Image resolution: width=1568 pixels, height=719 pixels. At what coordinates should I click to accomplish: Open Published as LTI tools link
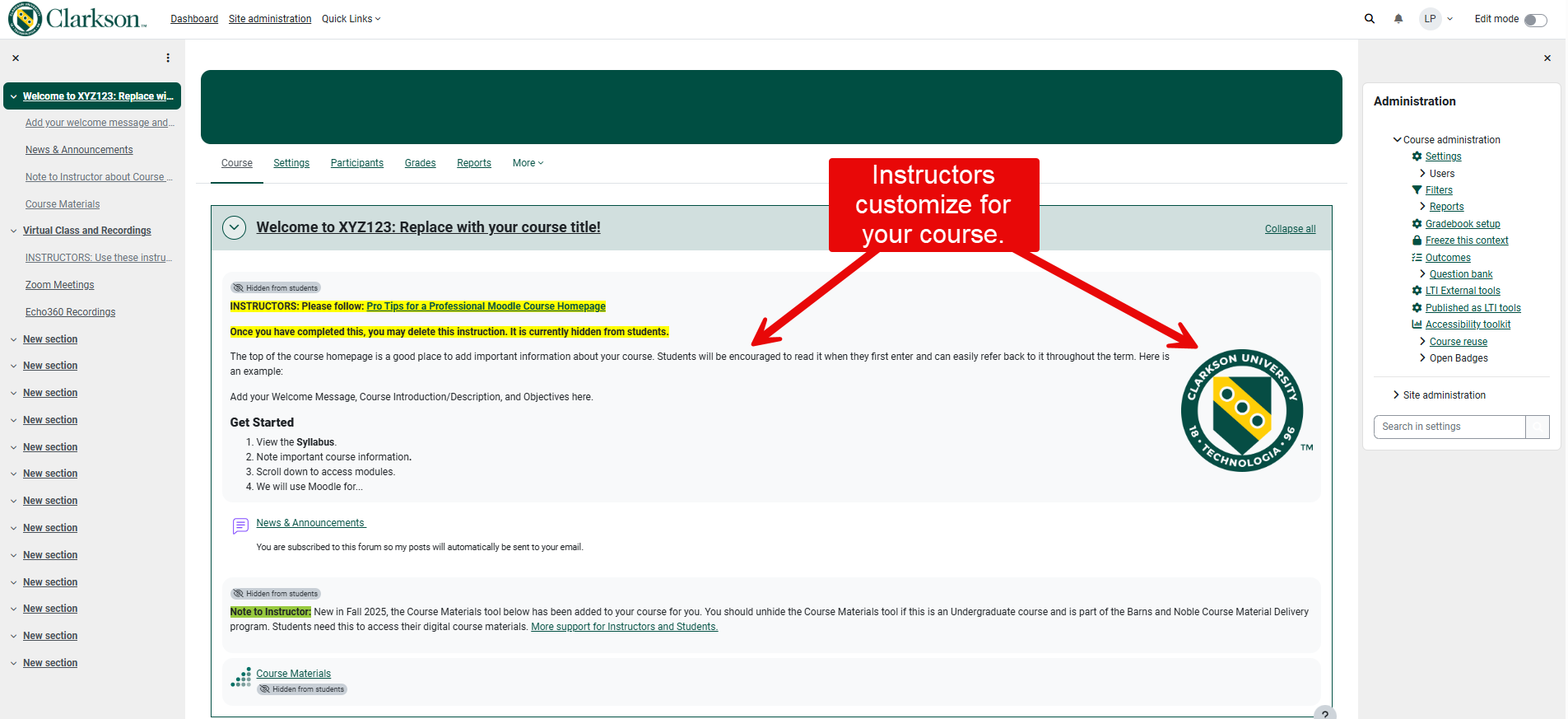click(1473, 308)
